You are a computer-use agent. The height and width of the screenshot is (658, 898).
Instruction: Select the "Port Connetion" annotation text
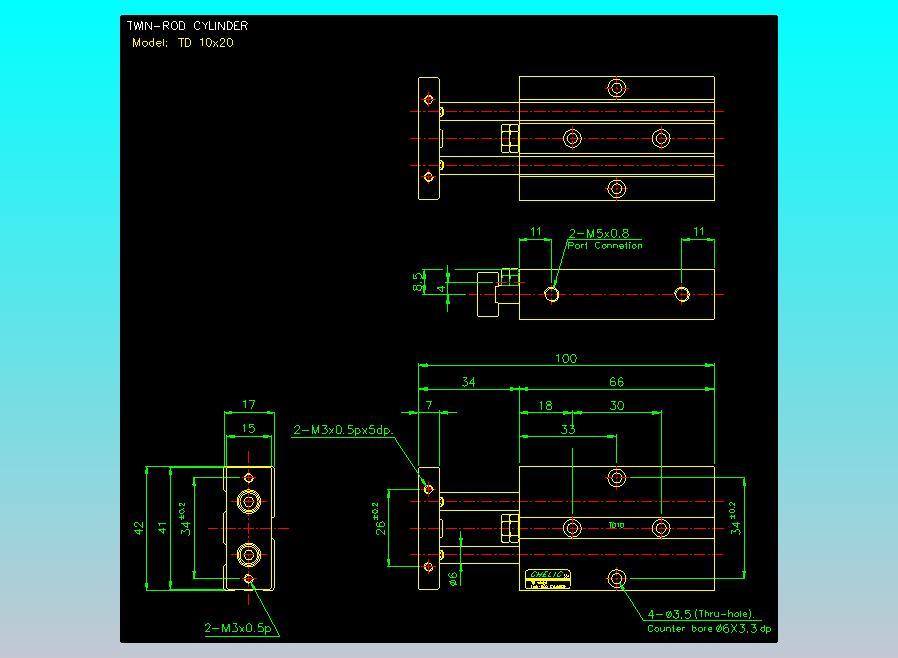pyautogui.click(x=605, y=246)
